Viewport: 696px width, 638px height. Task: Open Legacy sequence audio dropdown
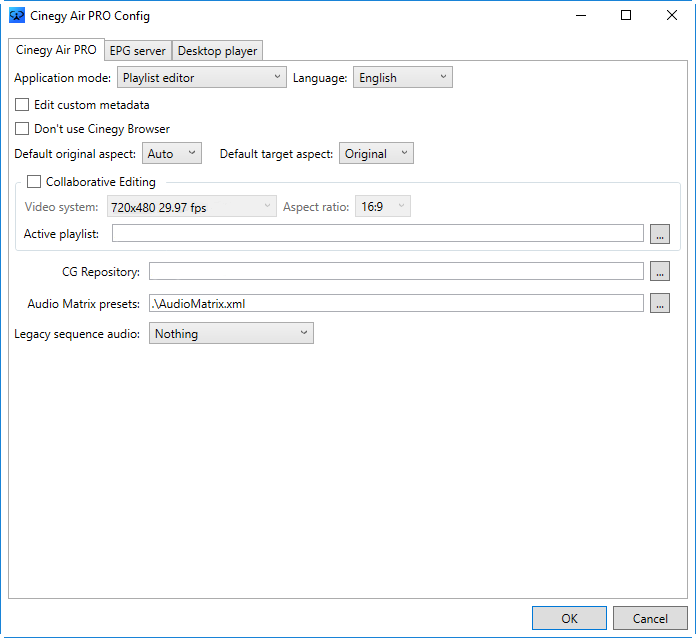click(x=231, y=333)
